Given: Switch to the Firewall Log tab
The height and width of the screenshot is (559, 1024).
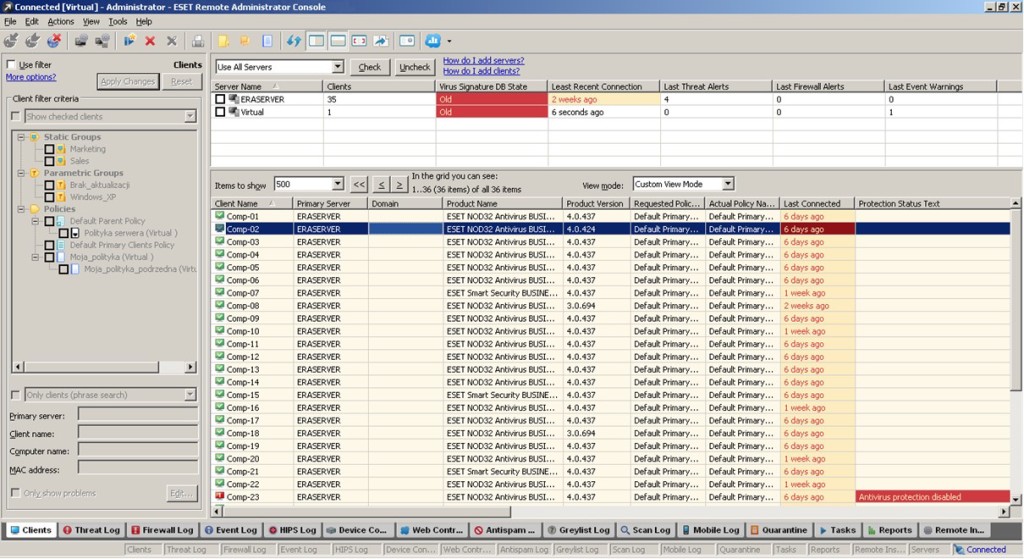Looking at the screenshot, I should [x=161, y=530].
